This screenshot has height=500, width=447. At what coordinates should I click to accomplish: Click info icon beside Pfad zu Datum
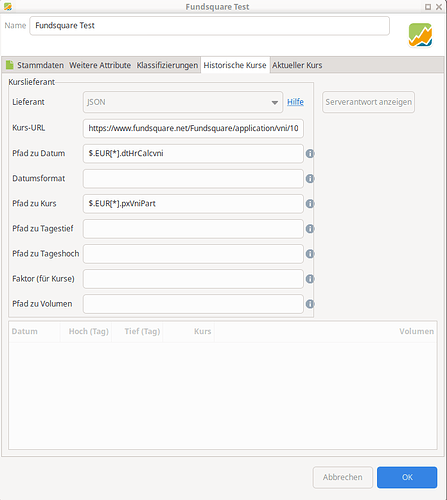[x=310, y=154]
